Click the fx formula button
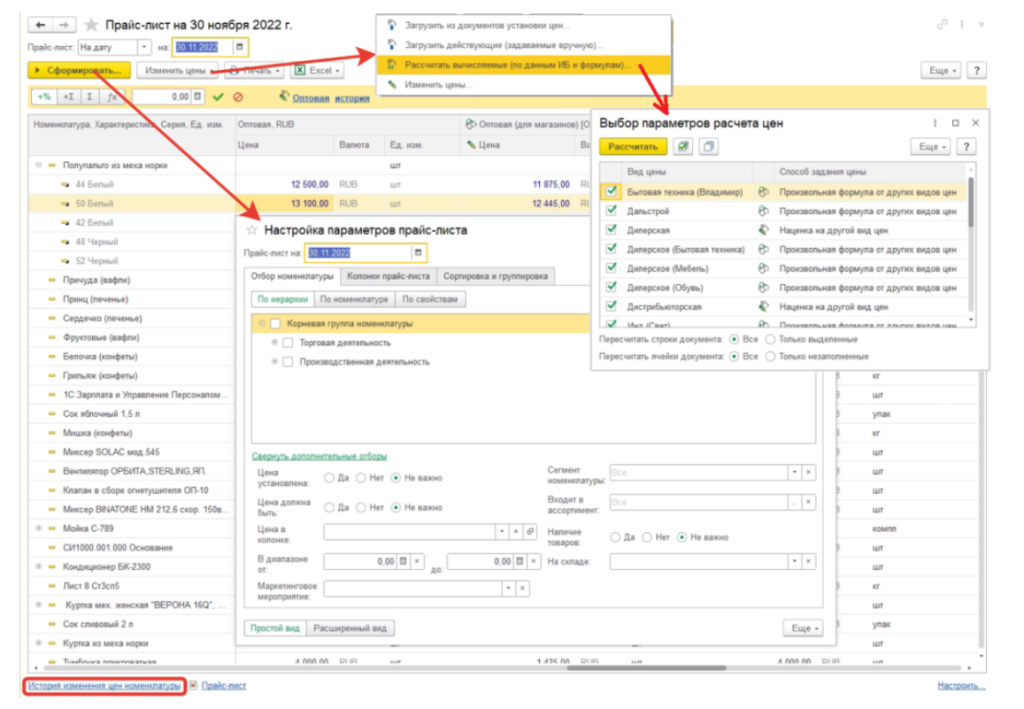Viewport: 1024px width, 709px height. [x=112, y=97]
